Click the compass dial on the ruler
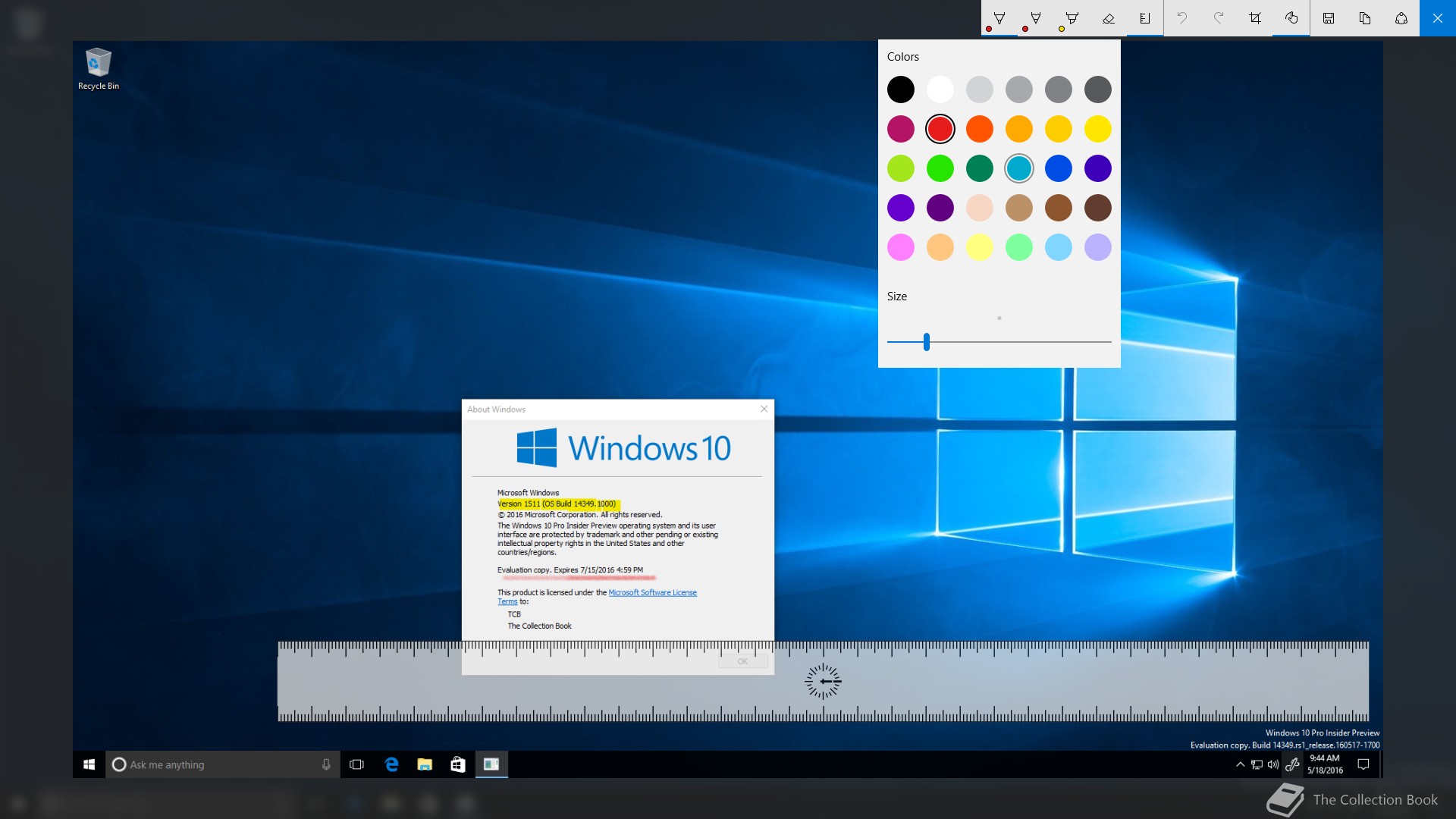This screenshot has height=819, width=1456. (824, 682)
